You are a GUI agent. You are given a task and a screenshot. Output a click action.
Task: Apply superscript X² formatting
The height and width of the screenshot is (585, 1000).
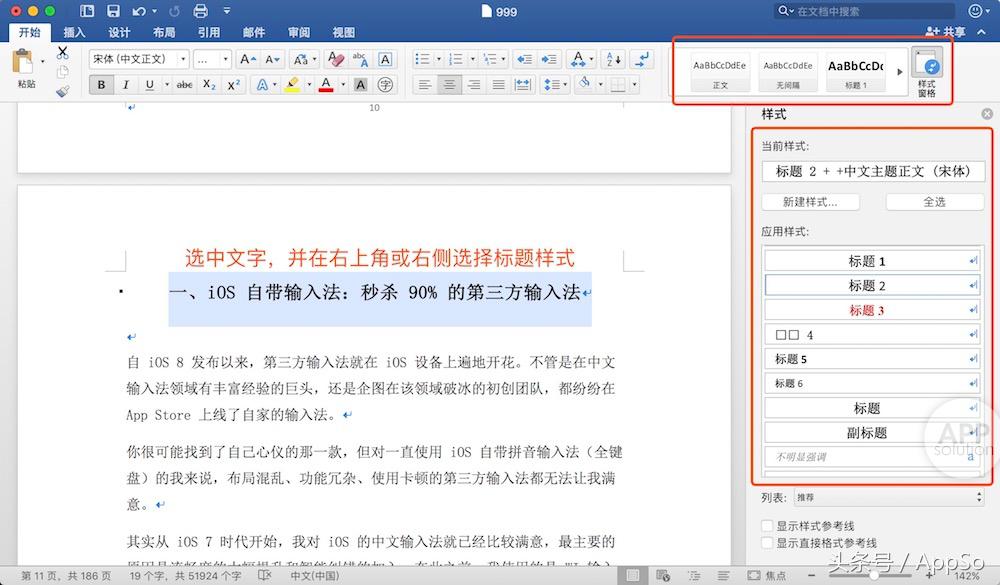click(233, 84)
